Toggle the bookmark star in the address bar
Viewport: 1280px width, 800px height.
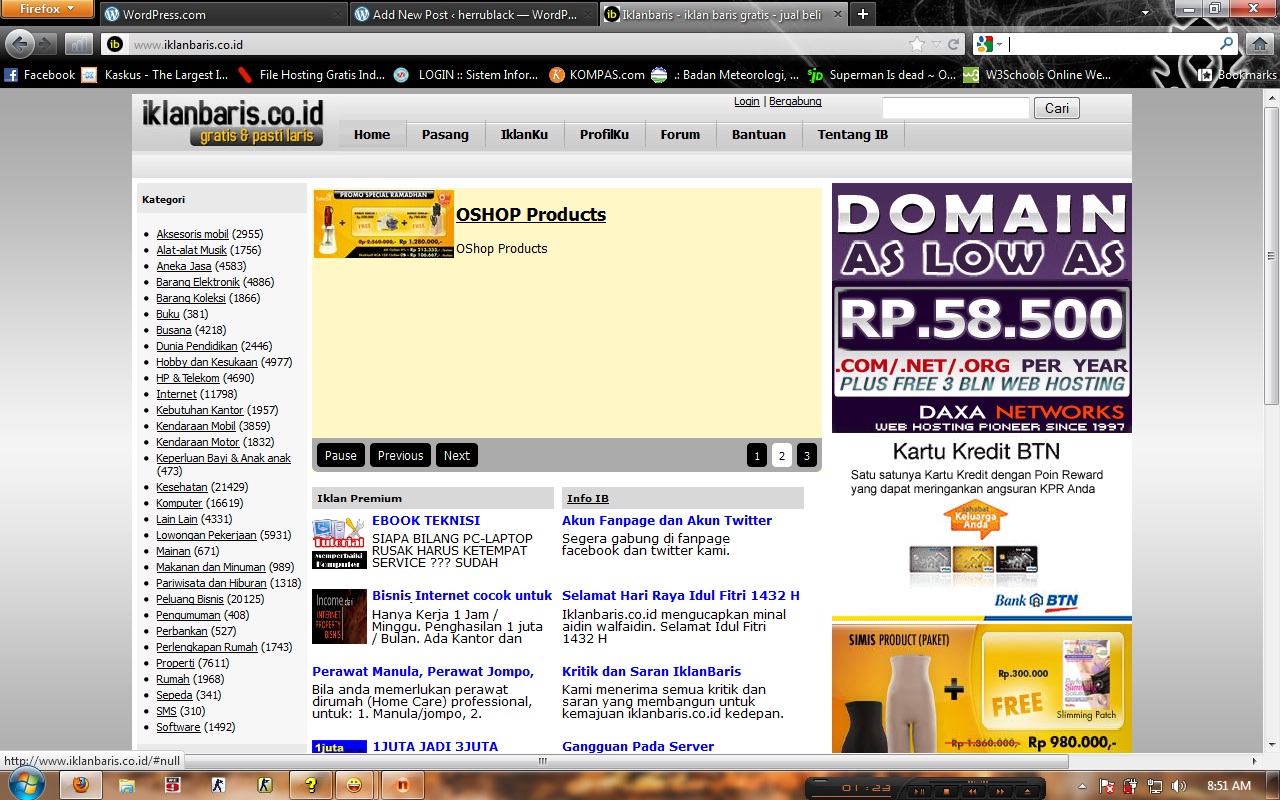pos(918,44)
